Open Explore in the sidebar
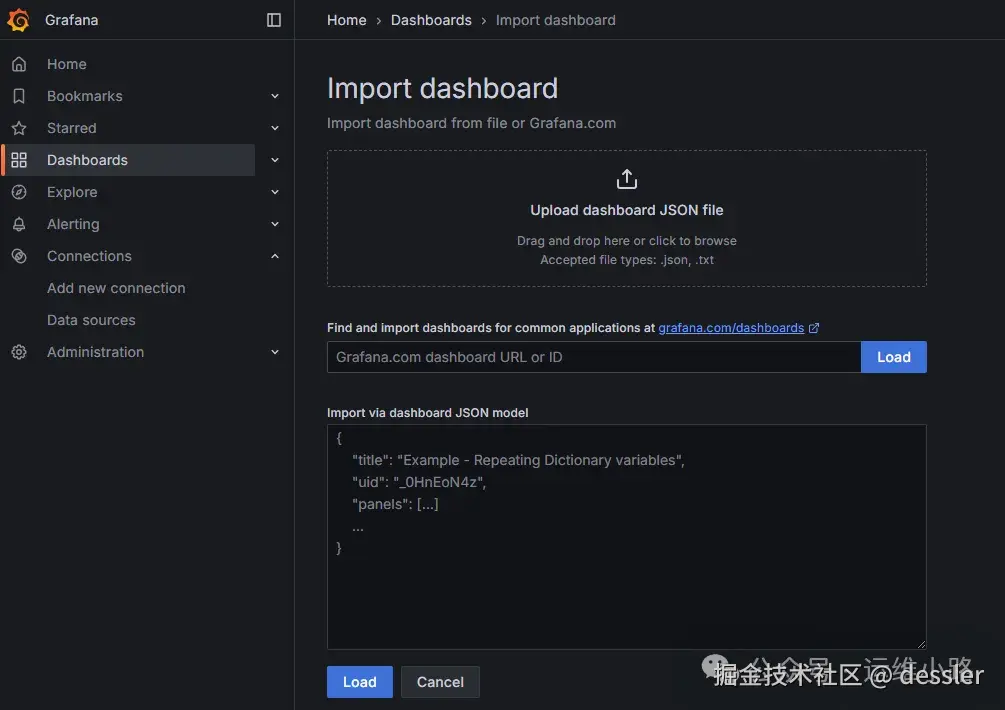 [x=72, y=192]
